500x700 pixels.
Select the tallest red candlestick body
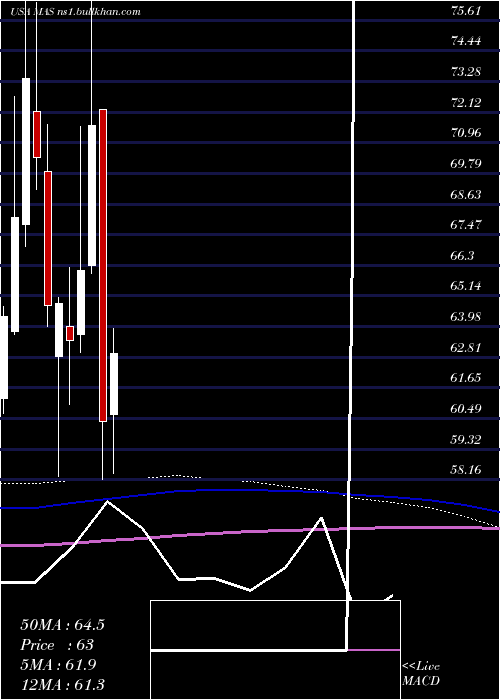click(103, 265)
